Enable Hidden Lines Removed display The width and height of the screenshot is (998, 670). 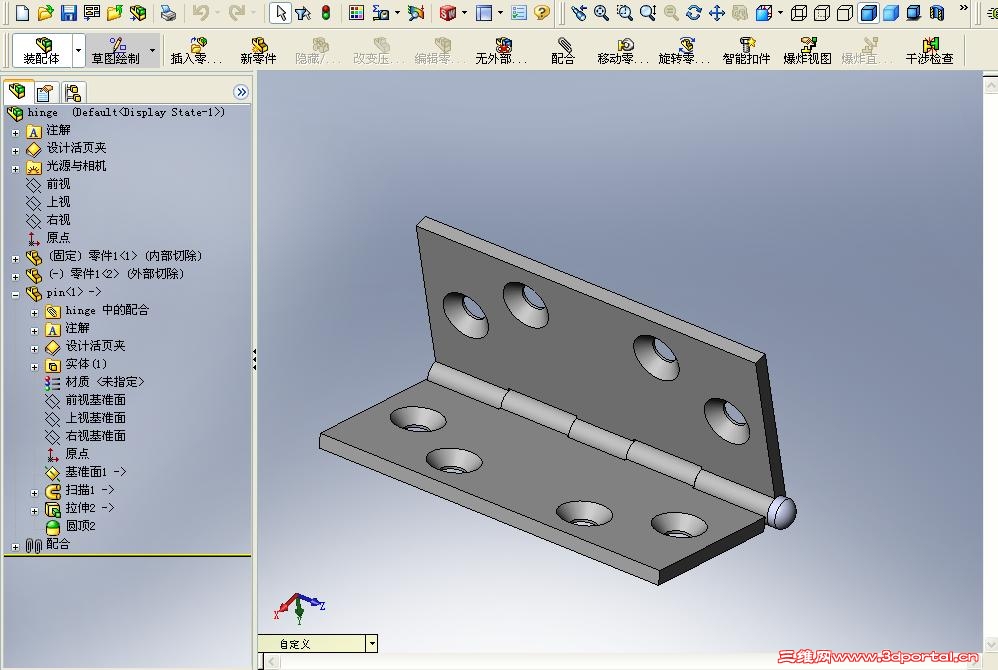[x=845, y=12]
